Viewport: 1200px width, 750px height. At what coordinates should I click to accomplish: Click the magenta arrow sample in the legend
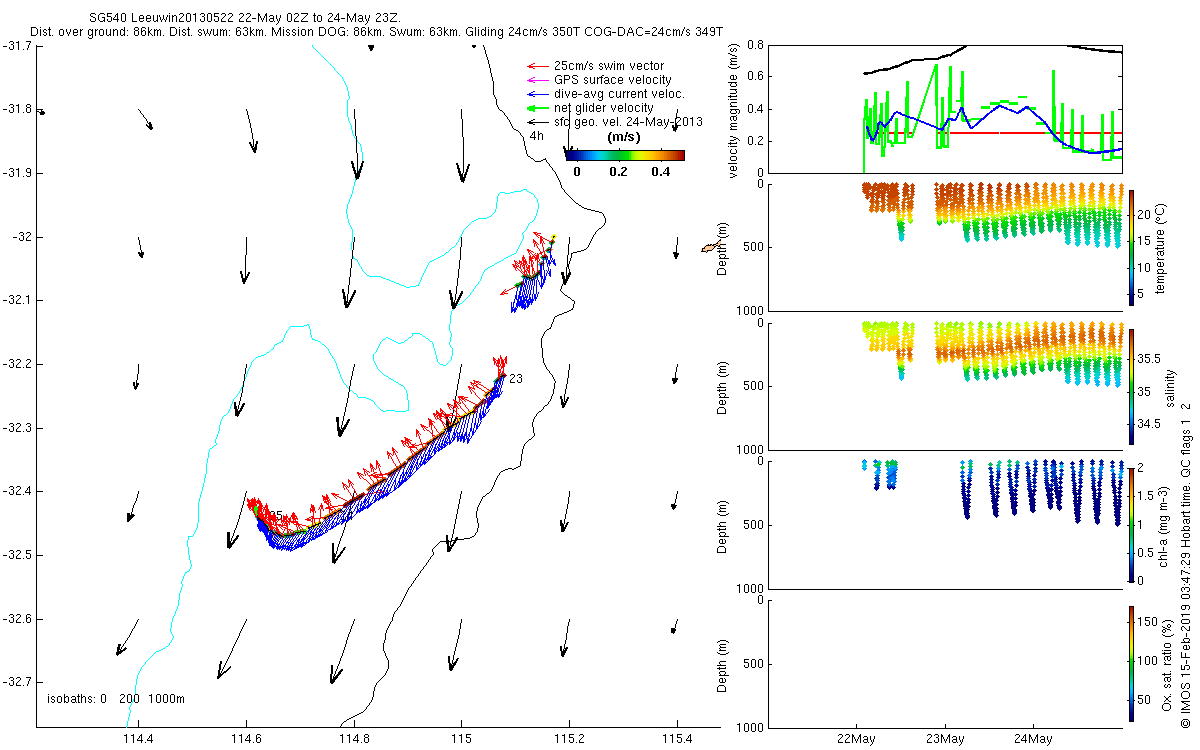point(538,80)
